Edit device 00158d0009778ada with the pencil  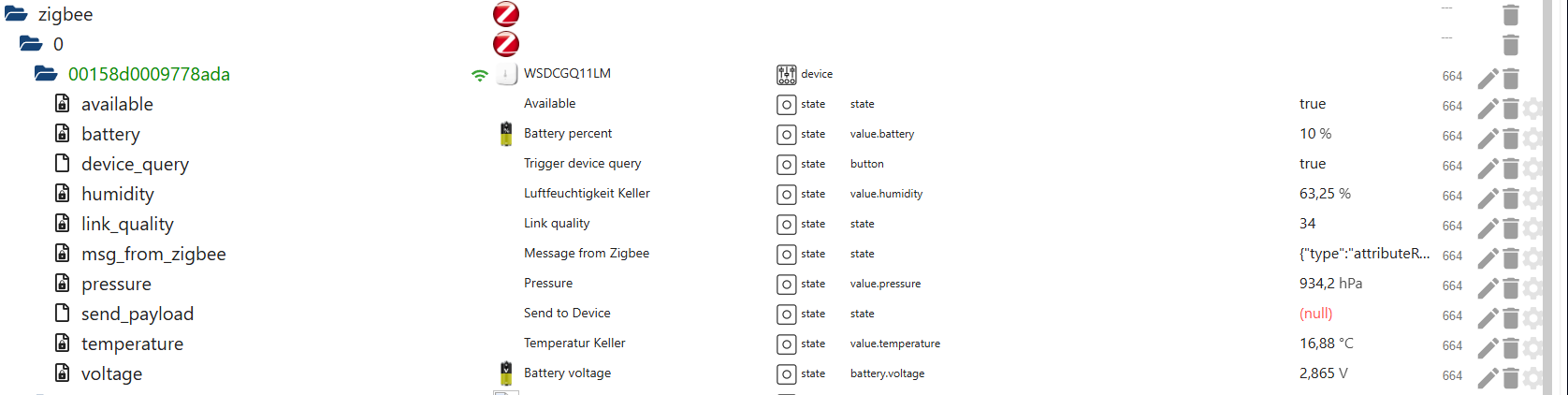point(1488,79)
